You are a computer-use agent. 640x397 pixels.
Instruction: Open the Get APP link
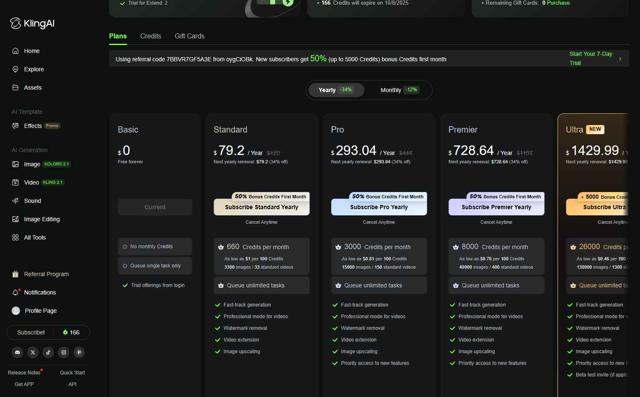[x=24, y=384]
